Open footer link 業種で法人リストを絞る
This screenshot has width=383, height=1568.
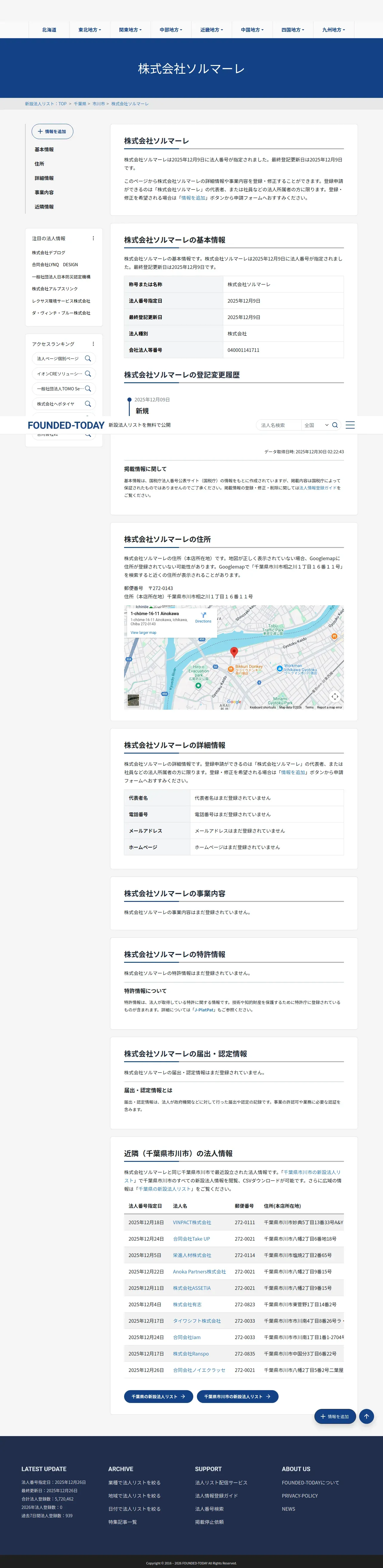[134, 1483]
